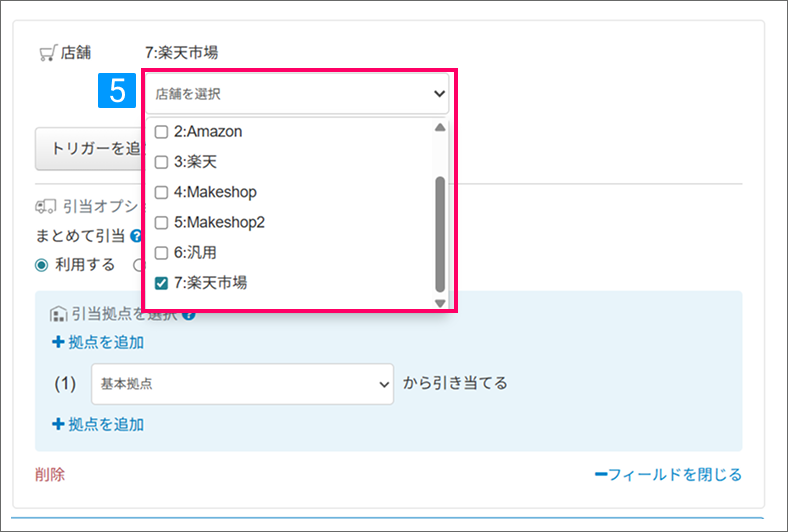Screen dimensions: 788x532
Task: Click the red 削除 link
Action: pyautogui.click(x=49, y=474)
